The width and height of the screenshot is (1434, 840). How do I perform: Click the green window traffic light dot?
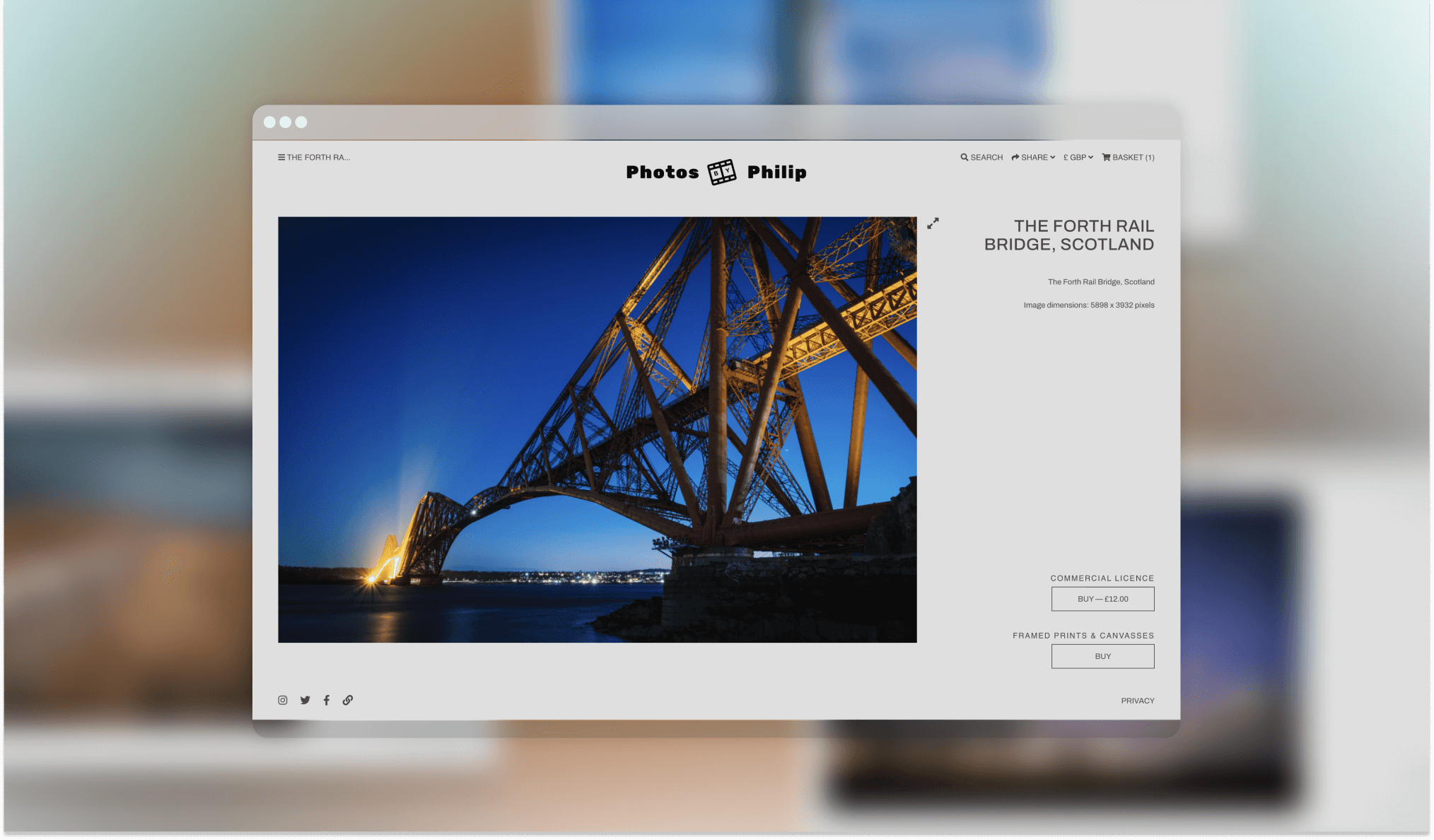pos(301,122)
